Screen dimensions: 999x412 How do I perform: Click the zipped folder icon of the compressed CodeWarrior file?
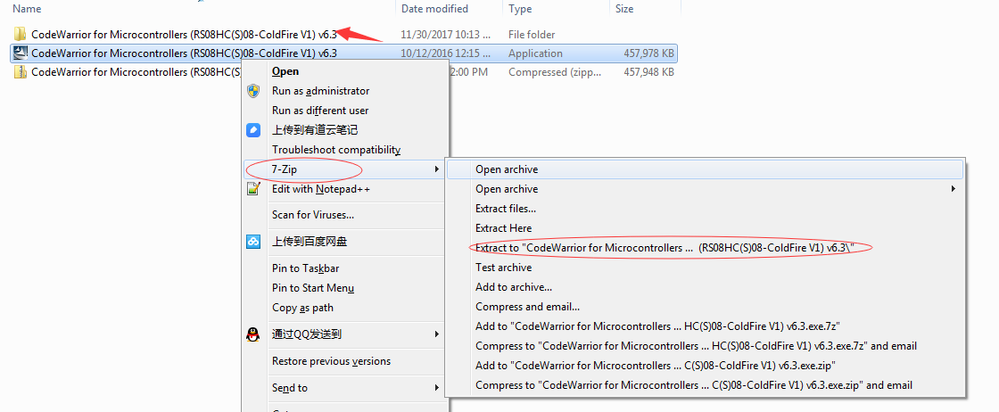coord(20,72)
